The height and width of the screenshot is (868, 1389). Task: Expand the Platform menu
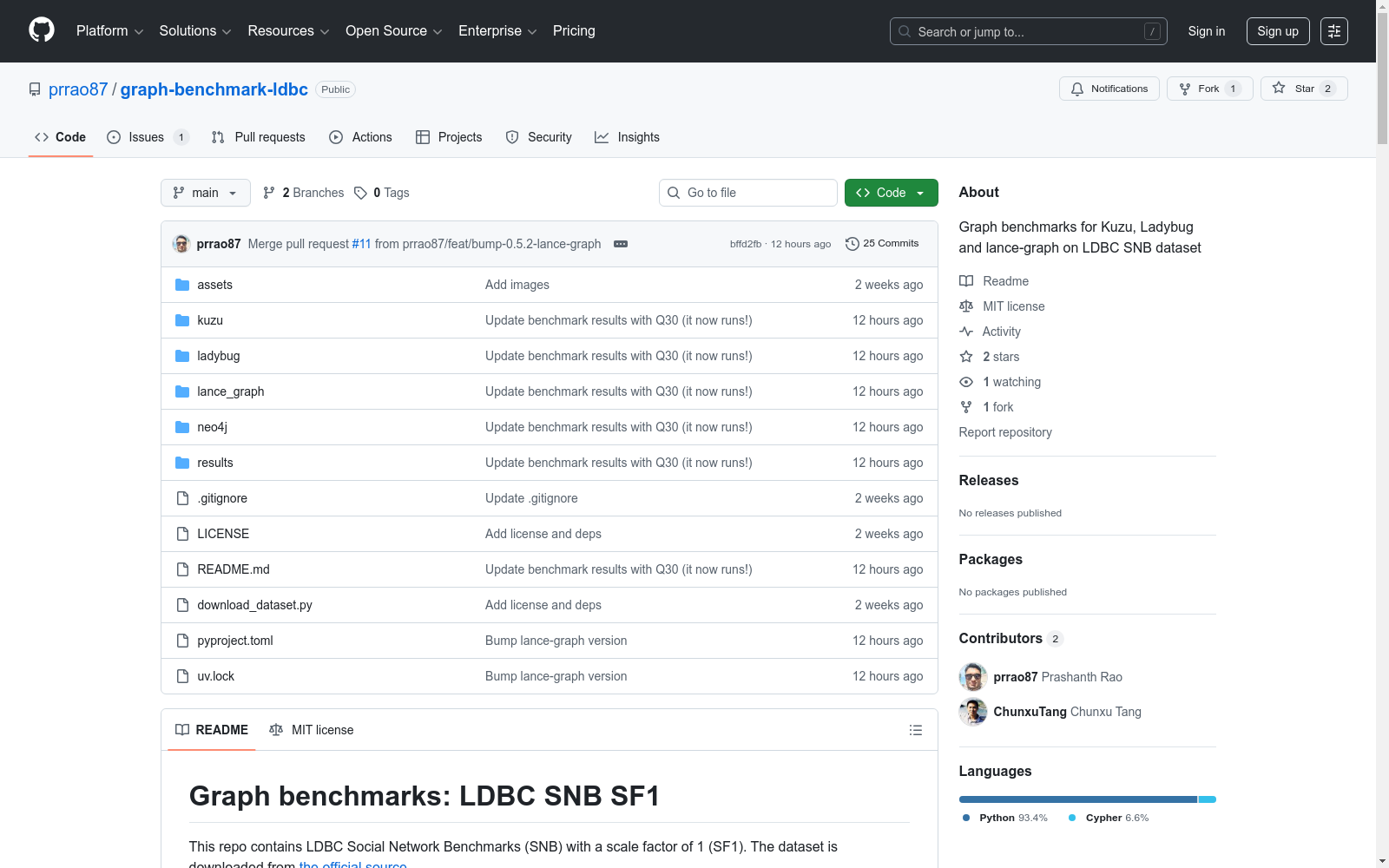[110, 31]
